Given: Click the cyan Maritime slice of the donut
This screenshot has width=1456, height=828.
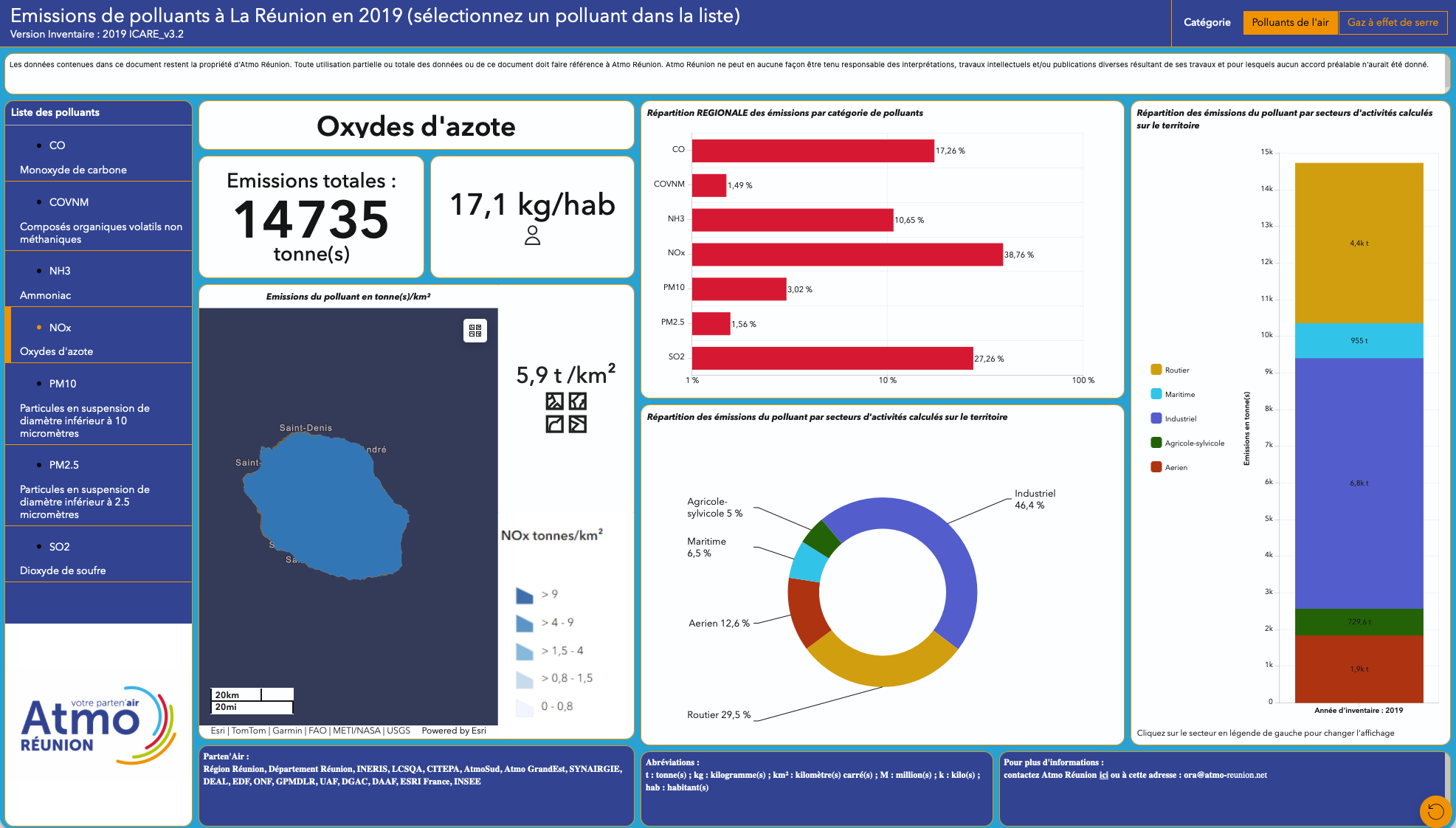Looking at the screenshot, I should click(808, 562).
